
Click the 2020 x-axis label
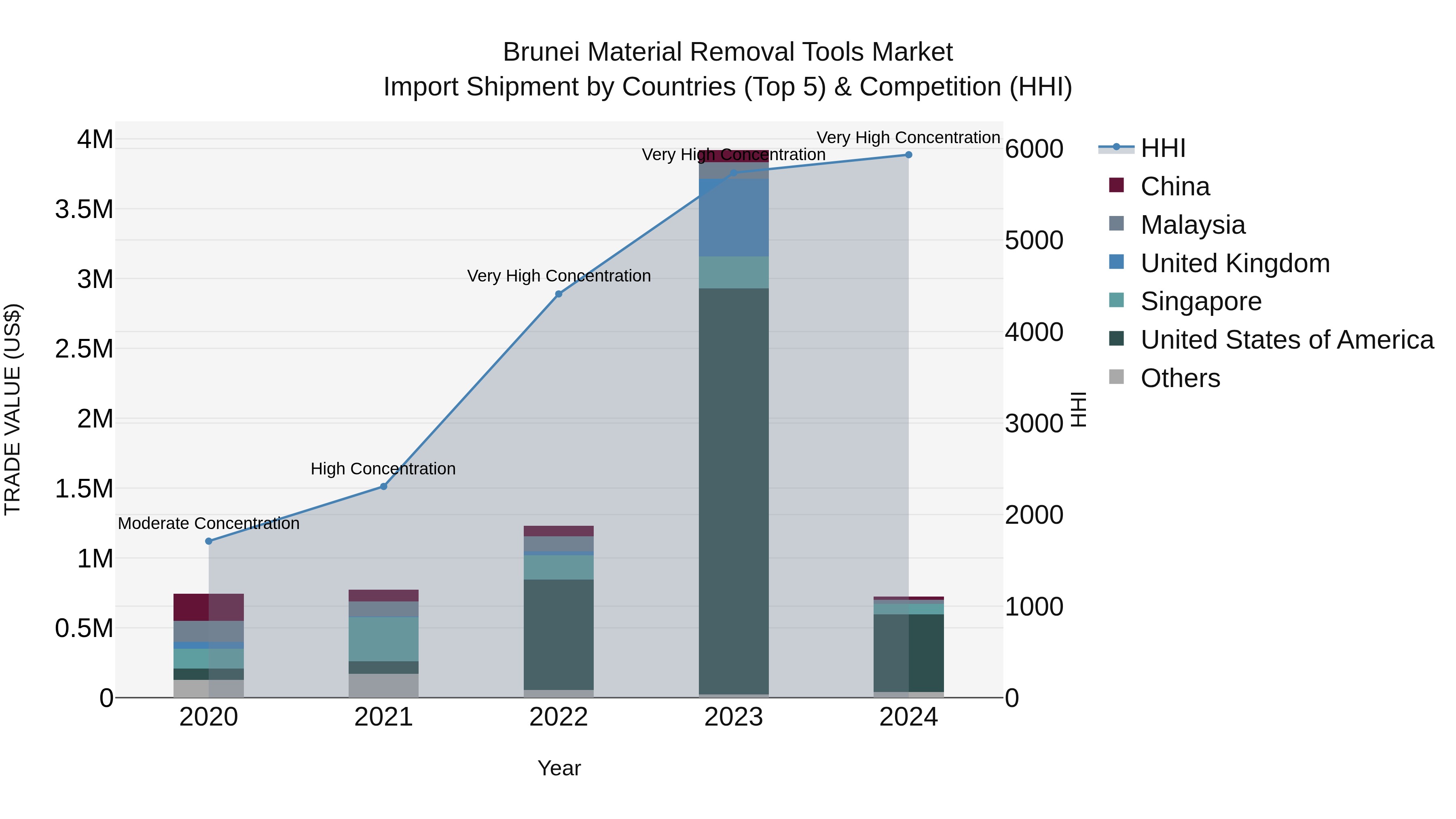tap(209, 717)
